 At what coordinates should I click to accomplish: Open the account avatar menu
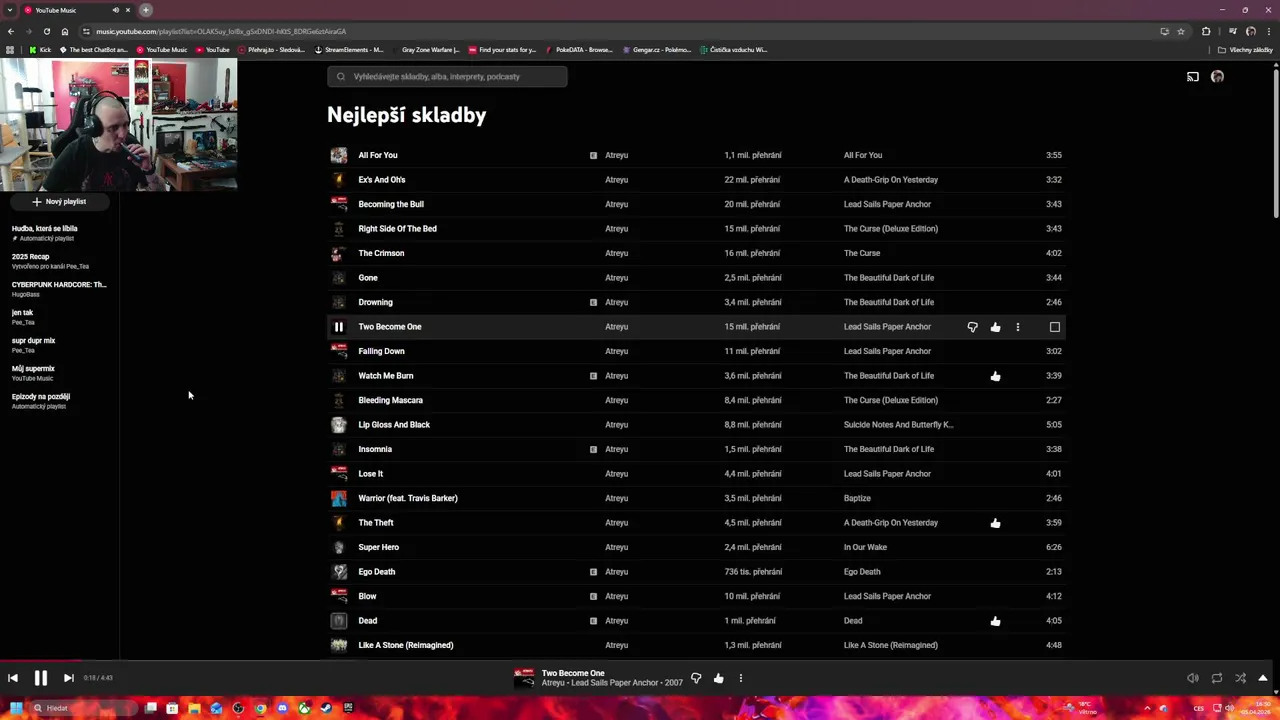click(1217, 77)
